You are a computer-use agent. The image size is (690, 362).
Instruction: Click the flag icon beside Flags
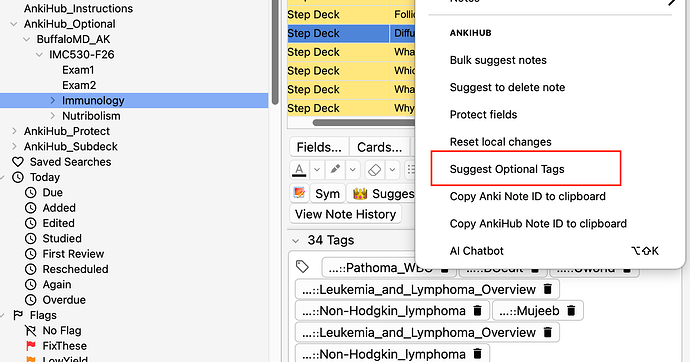point(18,315)
